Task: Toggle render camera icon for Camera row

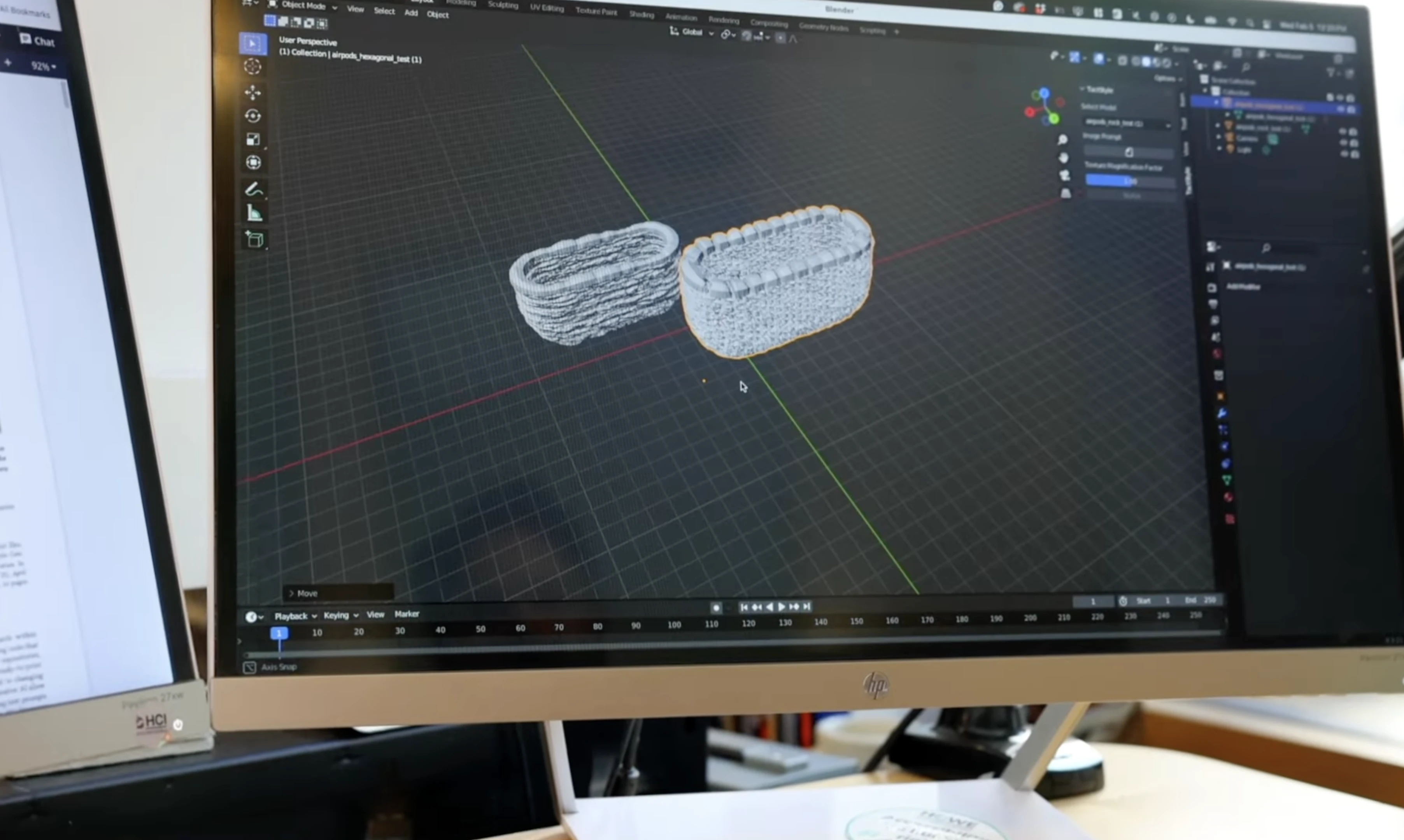Action: 1354,144
